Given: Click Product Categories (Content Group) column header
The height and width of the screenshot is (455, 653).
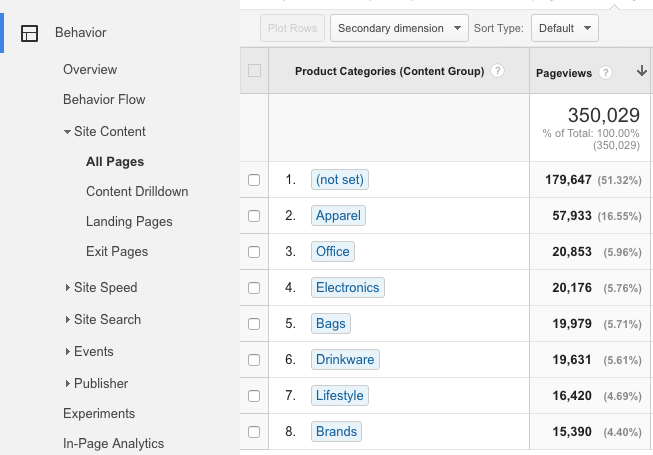Looking at the screenshot, I should (389, 71).
